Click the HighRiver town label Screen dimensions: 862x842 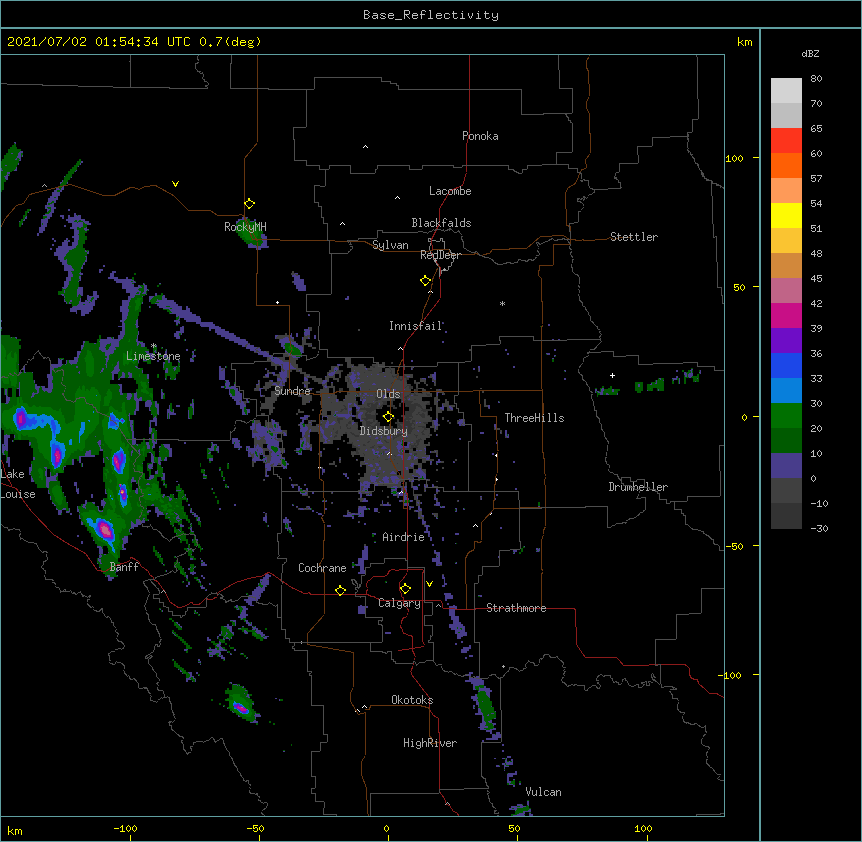click(430, 743)
